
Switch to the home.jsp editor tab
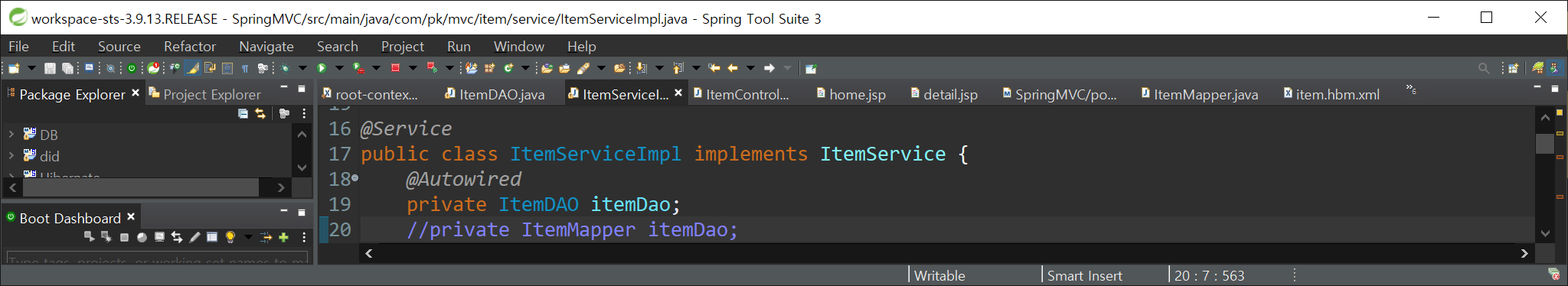(x=851, y=94)
